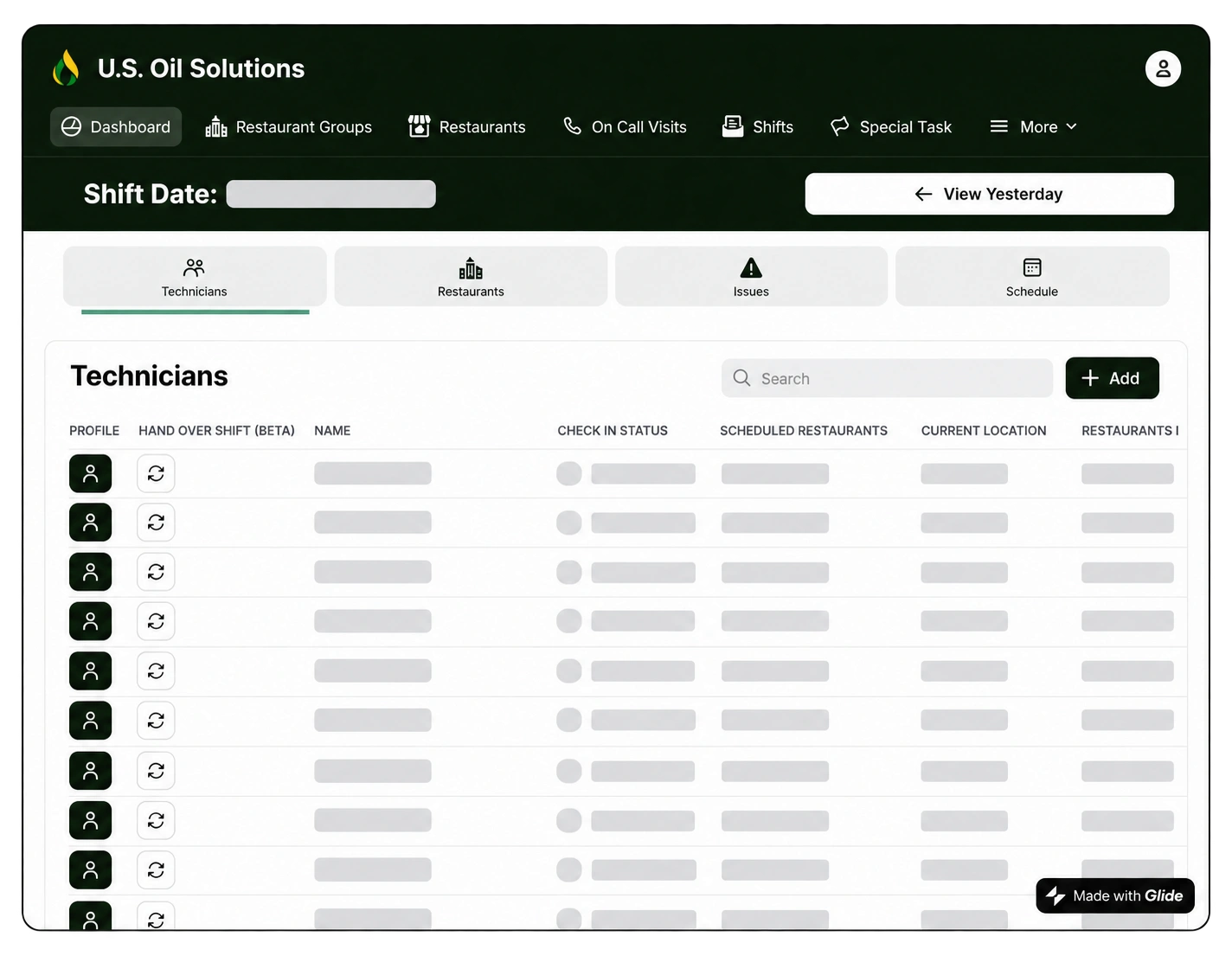Click the SCHEDULED RESTAURANTS column header

(x=804, y=431)
